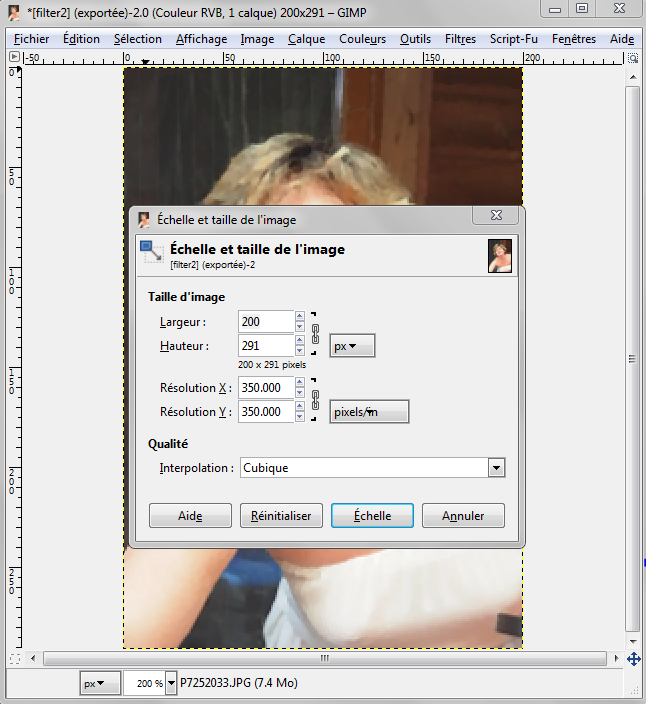Toggle the resolution chain link
Screen dimensions: 646x704
[315, 400]
